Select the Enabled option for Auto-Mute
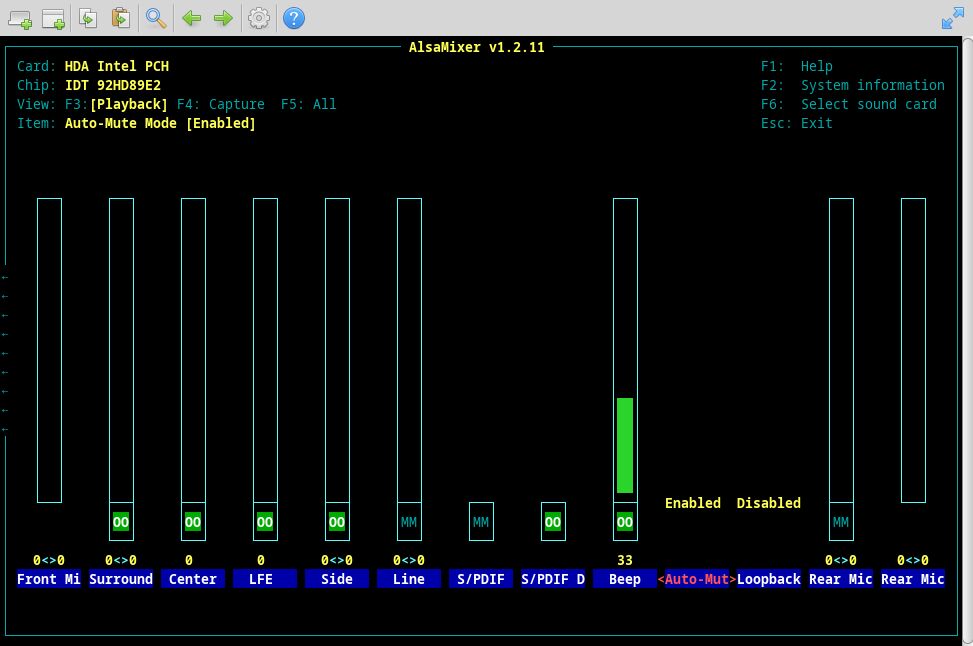The height and width of the screenshot is (646, 973). pyautogui.click(x=693, y=503)
